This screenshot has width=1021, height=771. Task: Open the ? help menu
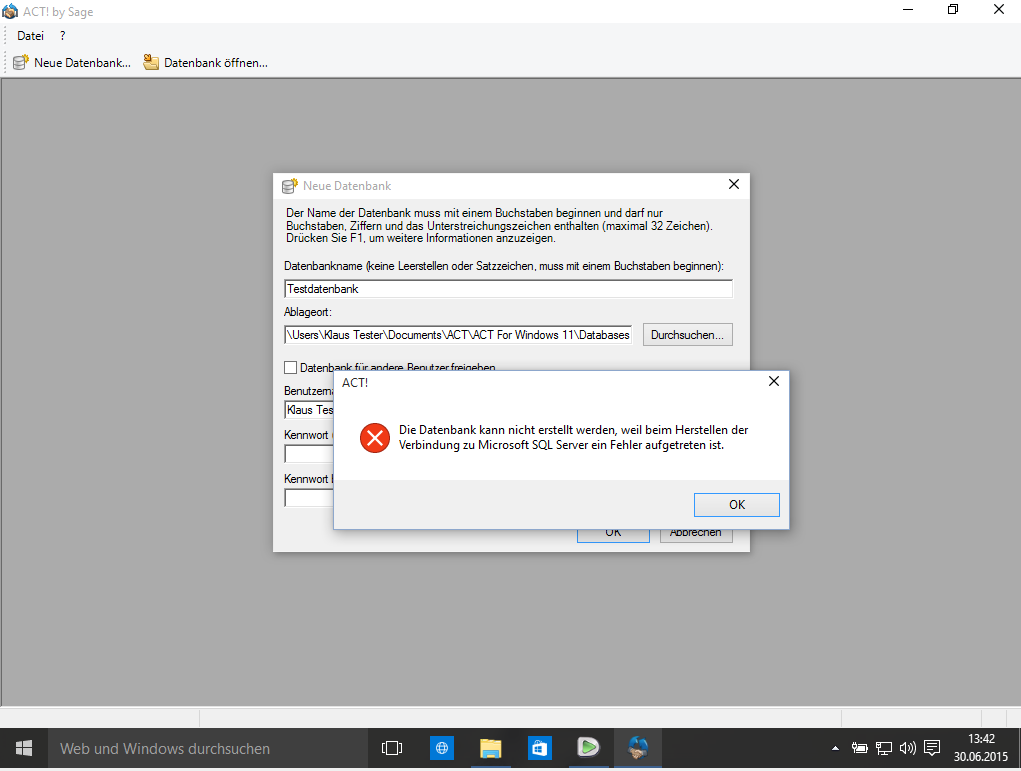61,35
